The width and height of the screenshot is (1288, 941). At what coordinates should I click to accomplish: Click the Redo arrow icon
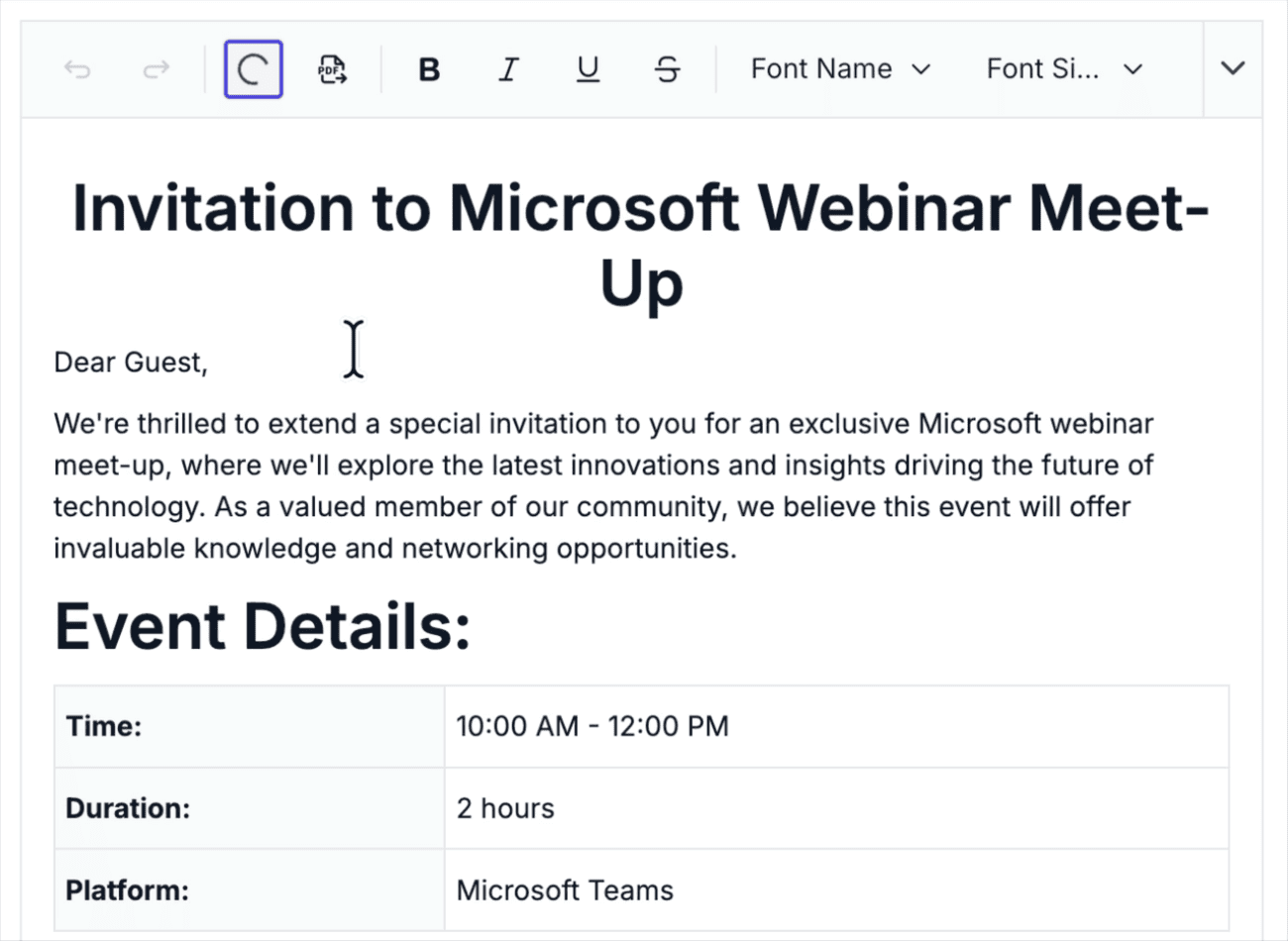[157, 69]
